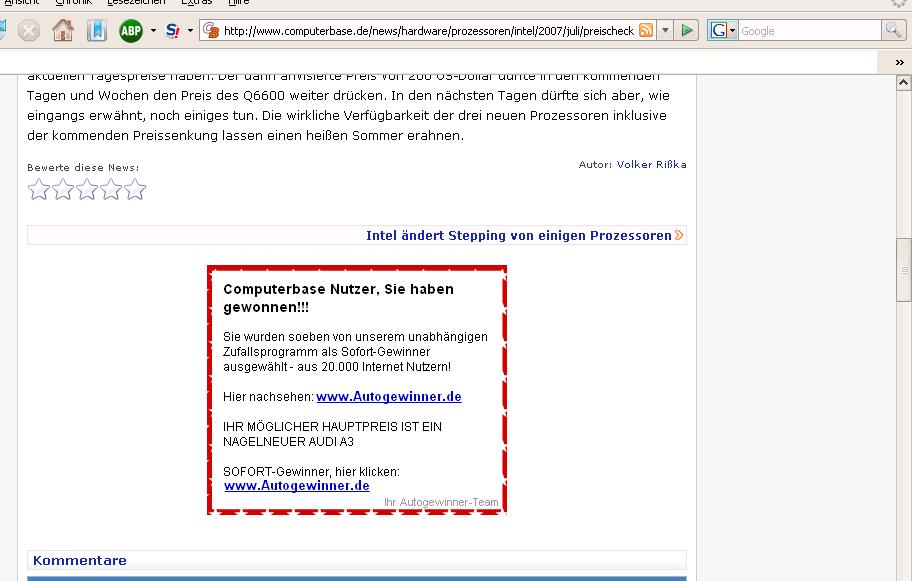Click the Stop loading button
The width and height of the screenshot is (917, 581).
coord(28,30)
